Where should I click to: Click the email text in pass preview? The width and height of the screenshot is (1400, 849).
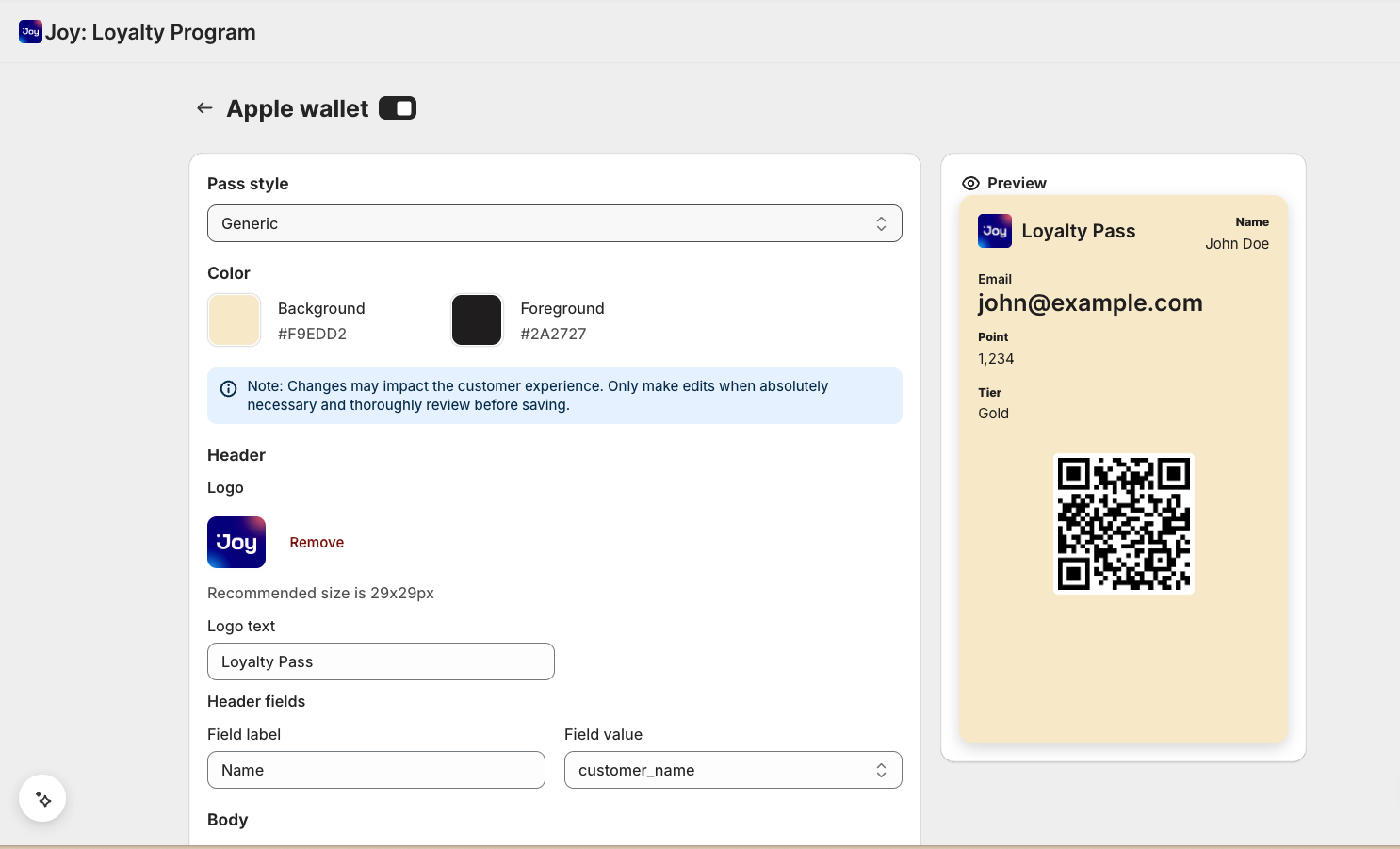tap(1090, 302)
